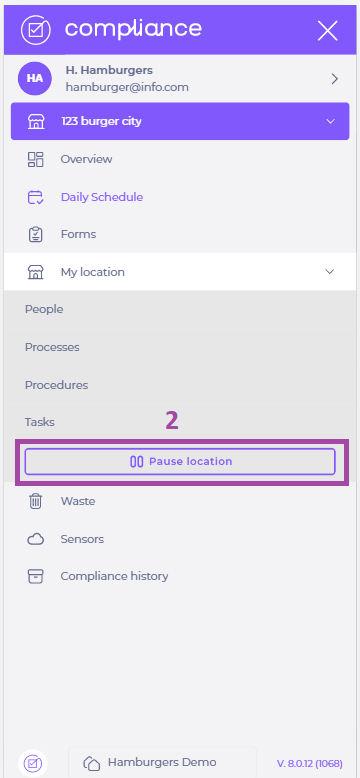This screenshot has height=778, width=360.
Task: Expand the 123 burger city dropdown
Action: 330,122
